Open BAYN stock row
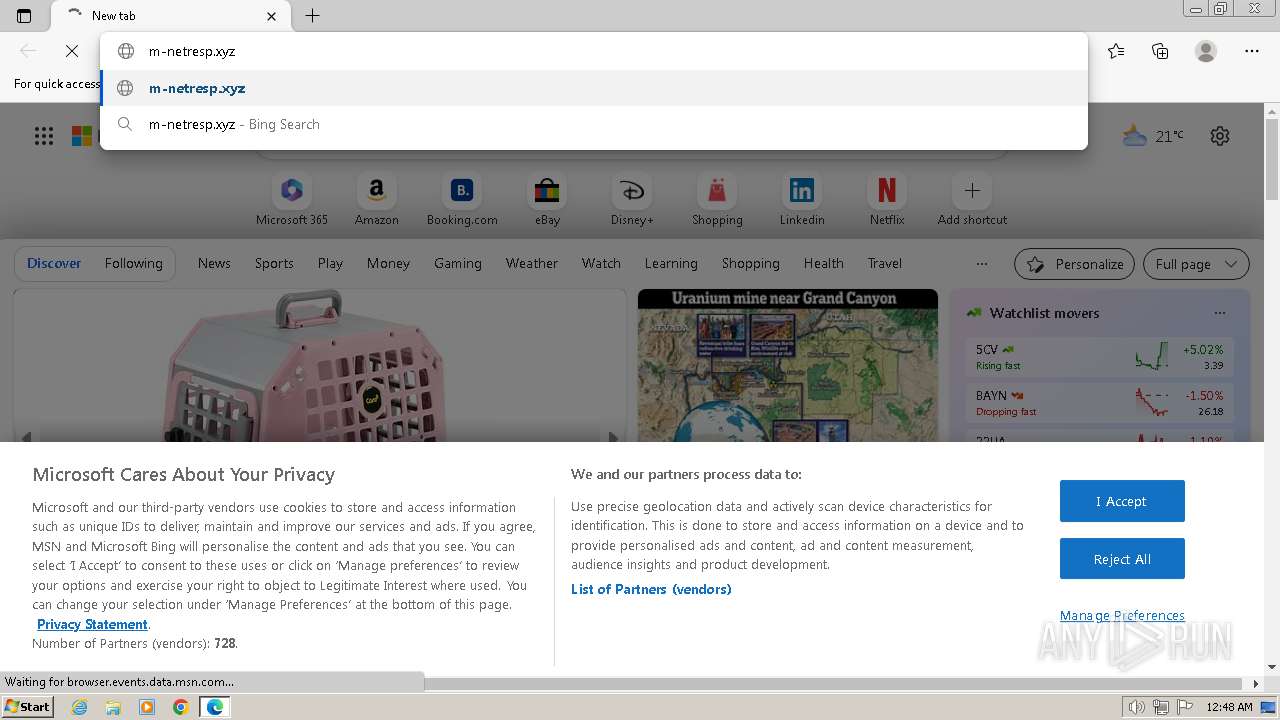Image resolution: width=1280 pixels, height=720 pixels. pos(1099,403)
